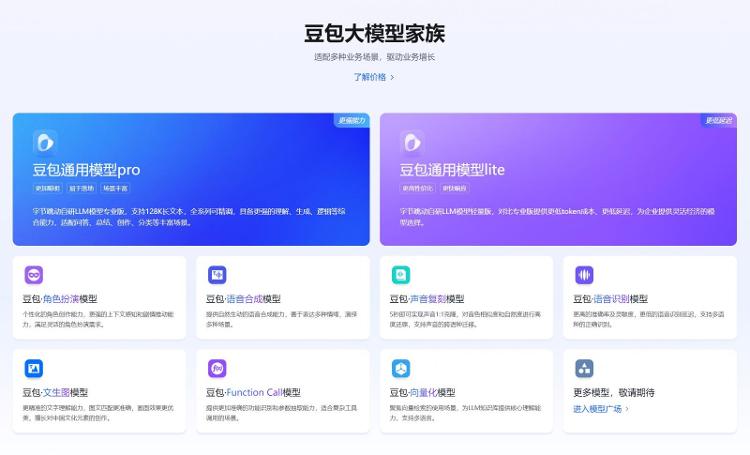Click the 豆包通用模型lite logo icon
Image resolution: width=750 pixels, height=455 pixels.
pyautogui.click(x=412, y=142)
